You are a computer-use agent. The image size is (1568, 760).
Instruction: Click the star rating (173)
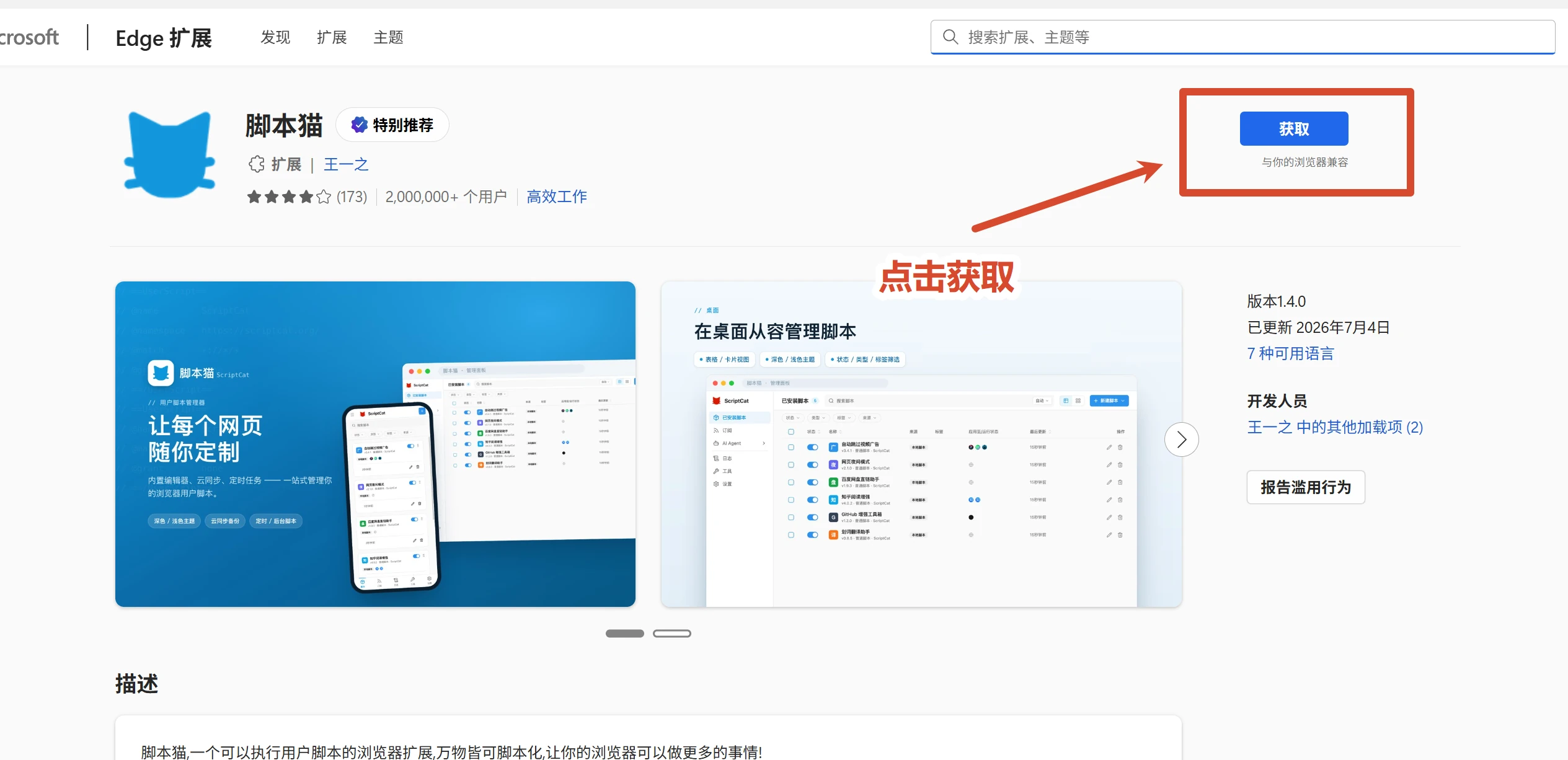point(307,197)
